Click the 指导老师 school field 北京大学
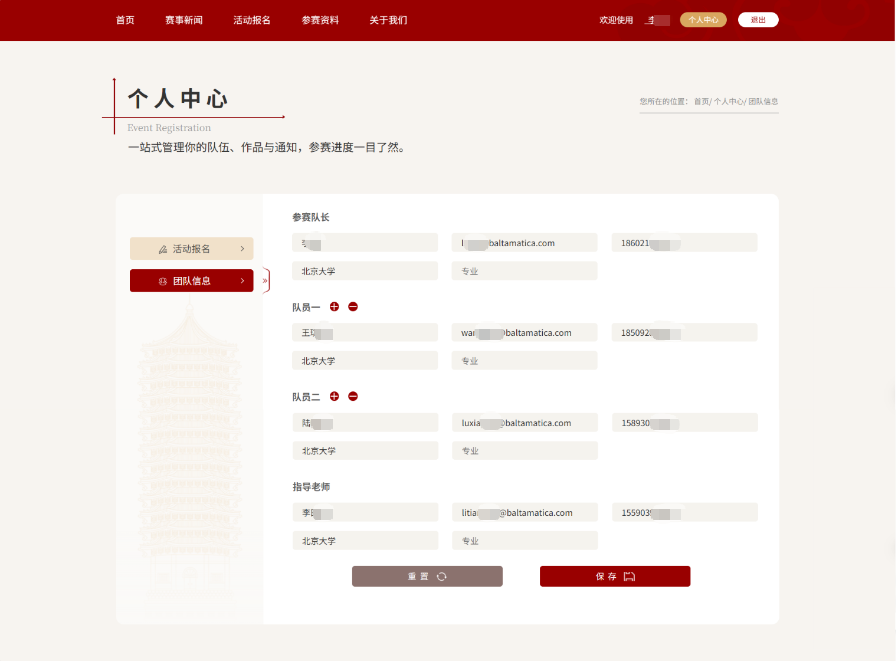This screenshot has height=661, width=896. pos(365,541)
